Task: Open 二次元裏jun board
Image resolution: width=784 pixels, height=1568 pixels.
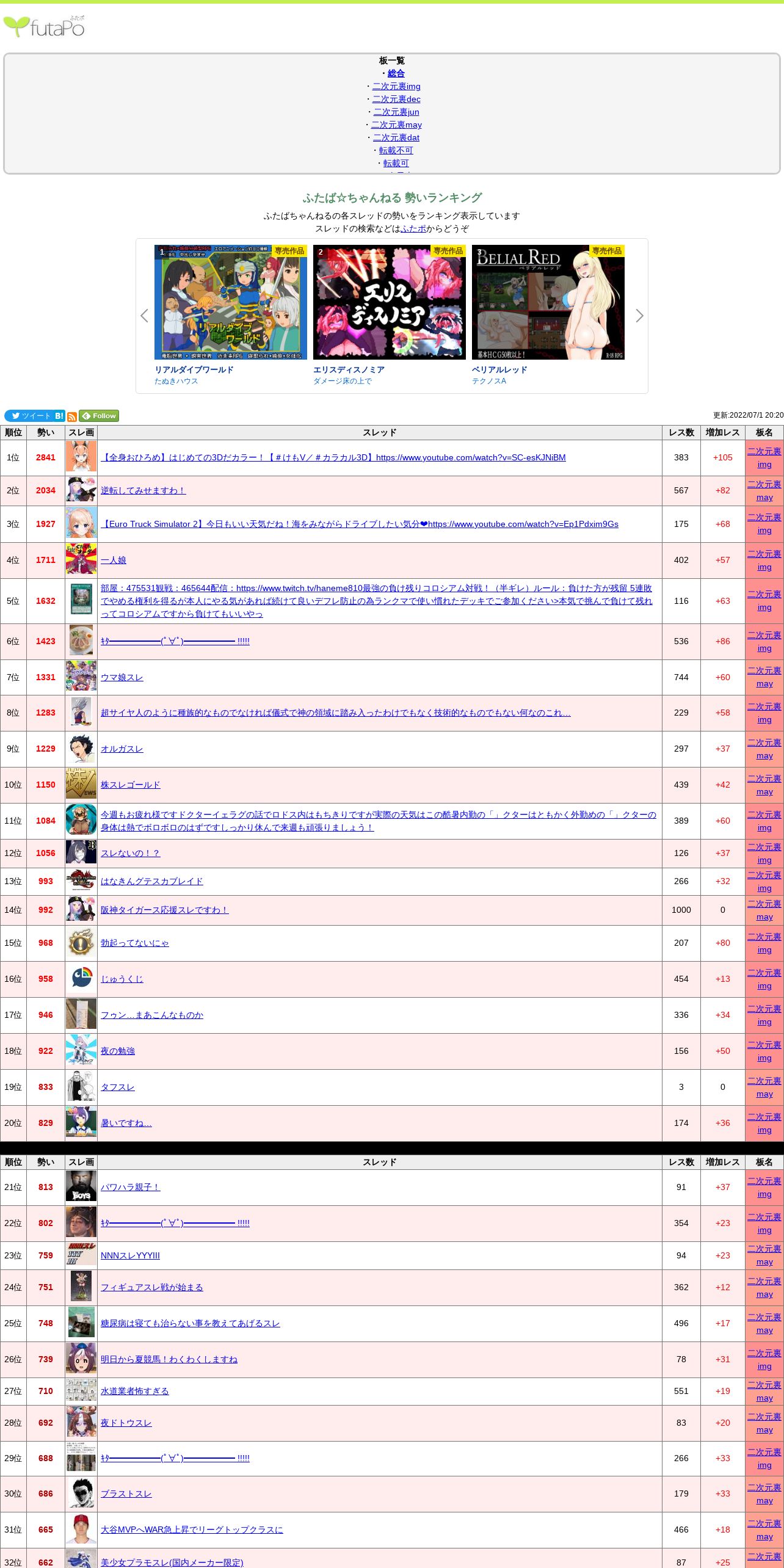Action: [x=396, y=112]
